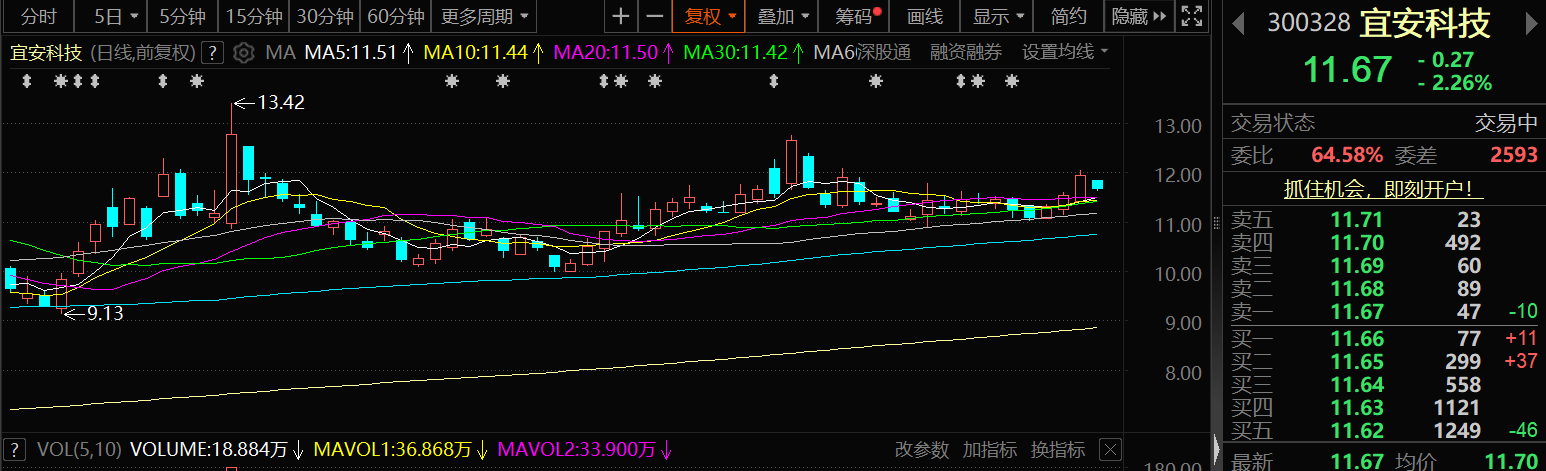Viewport: 1546px width, 471px height.
Task: Select the 60分钟 period tab
Action: click(x=396, y=16)
